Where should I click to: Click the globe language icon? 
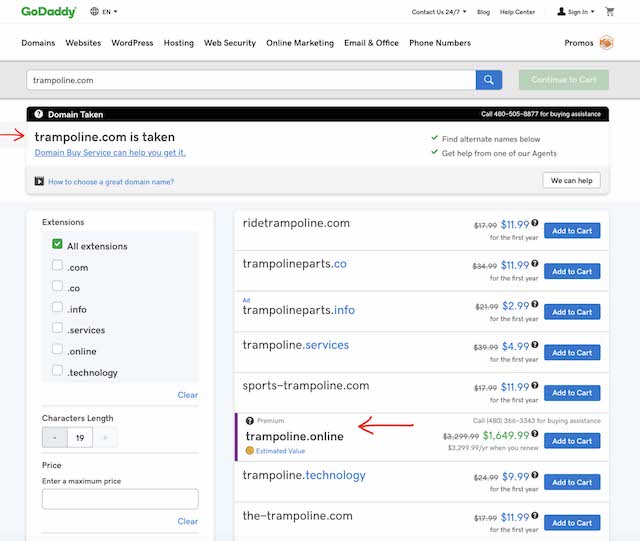pyautogui.click(x=94, y=11)
